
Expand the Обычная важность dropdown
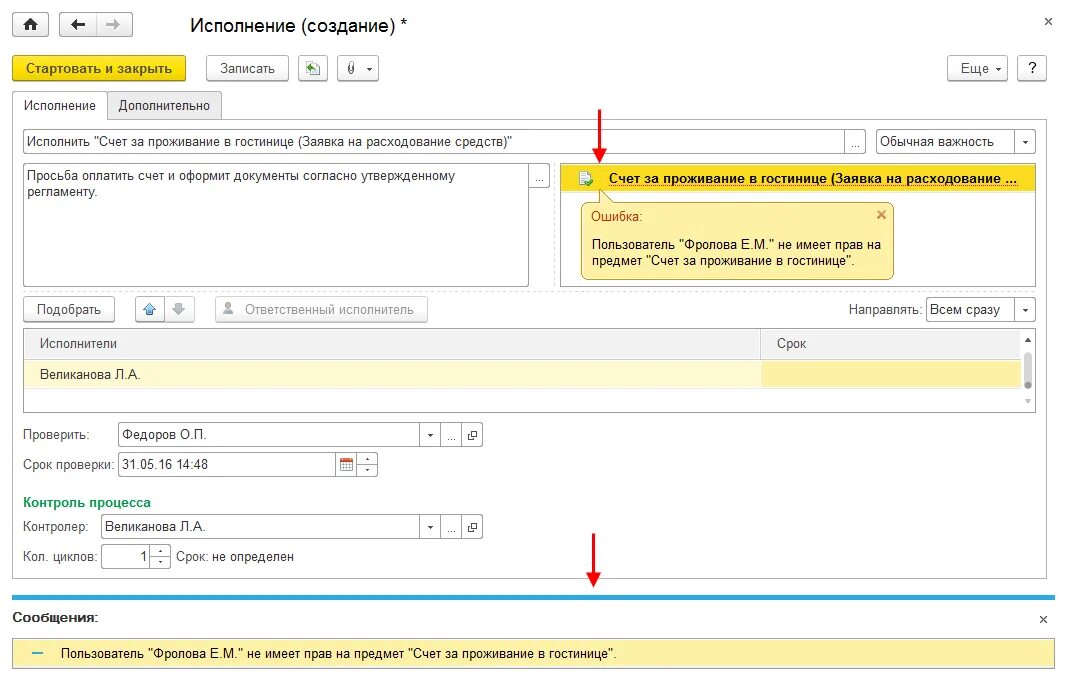1025,141
